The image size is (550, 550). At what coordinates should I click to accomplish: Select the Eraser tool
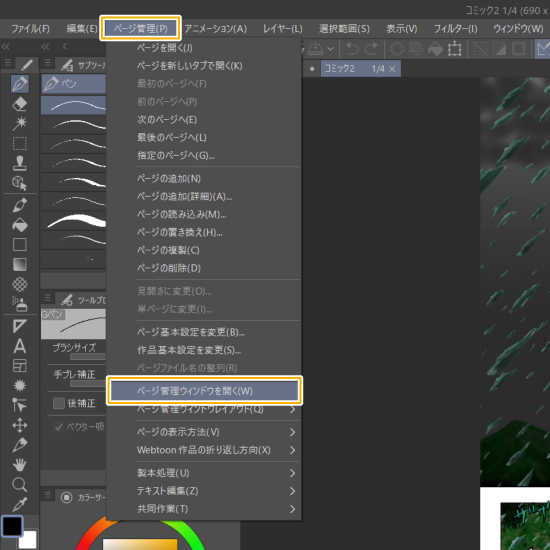(20, 104)
